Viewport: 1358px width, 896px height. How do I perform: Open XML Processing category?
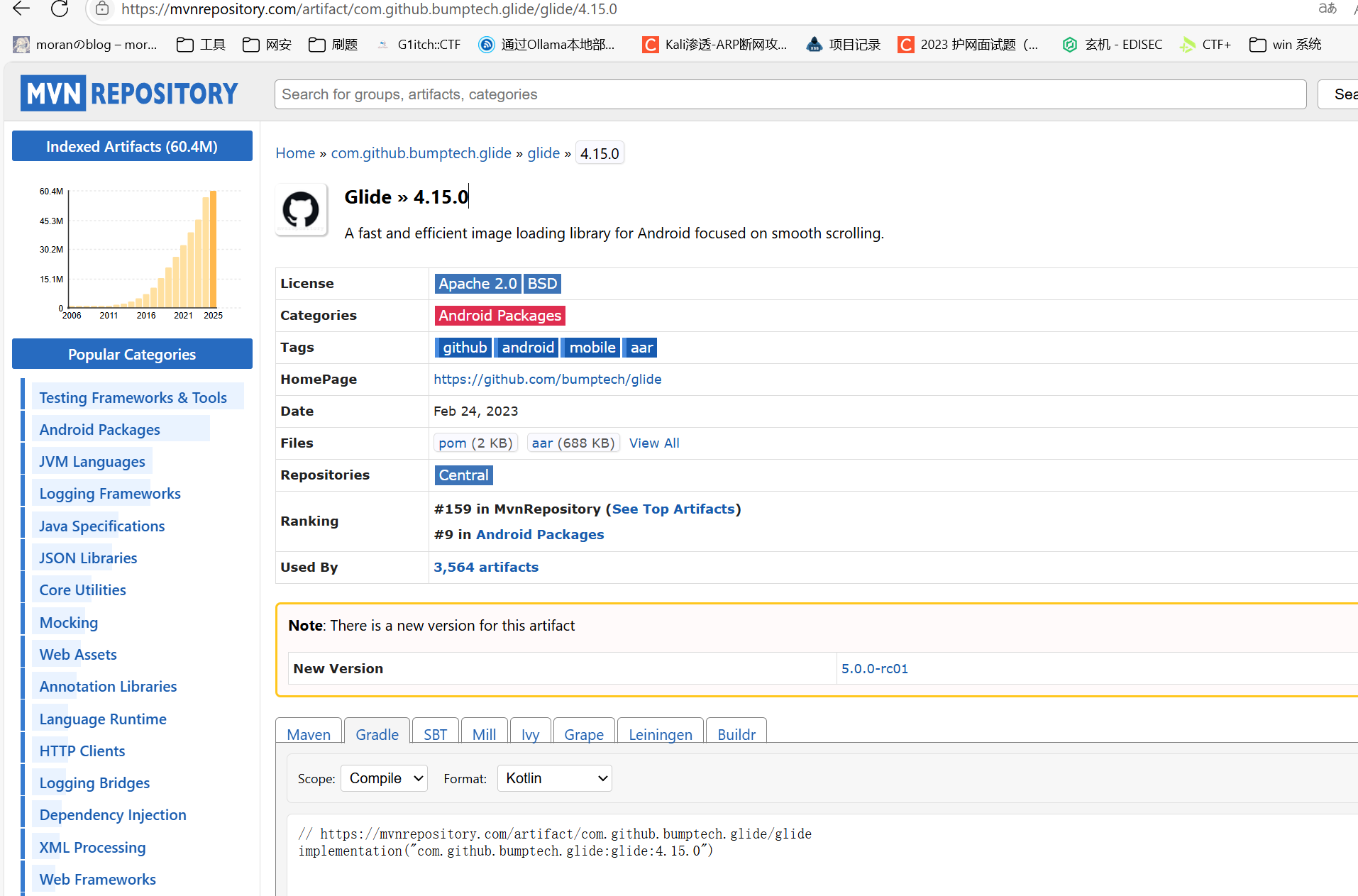coord(92,848)
